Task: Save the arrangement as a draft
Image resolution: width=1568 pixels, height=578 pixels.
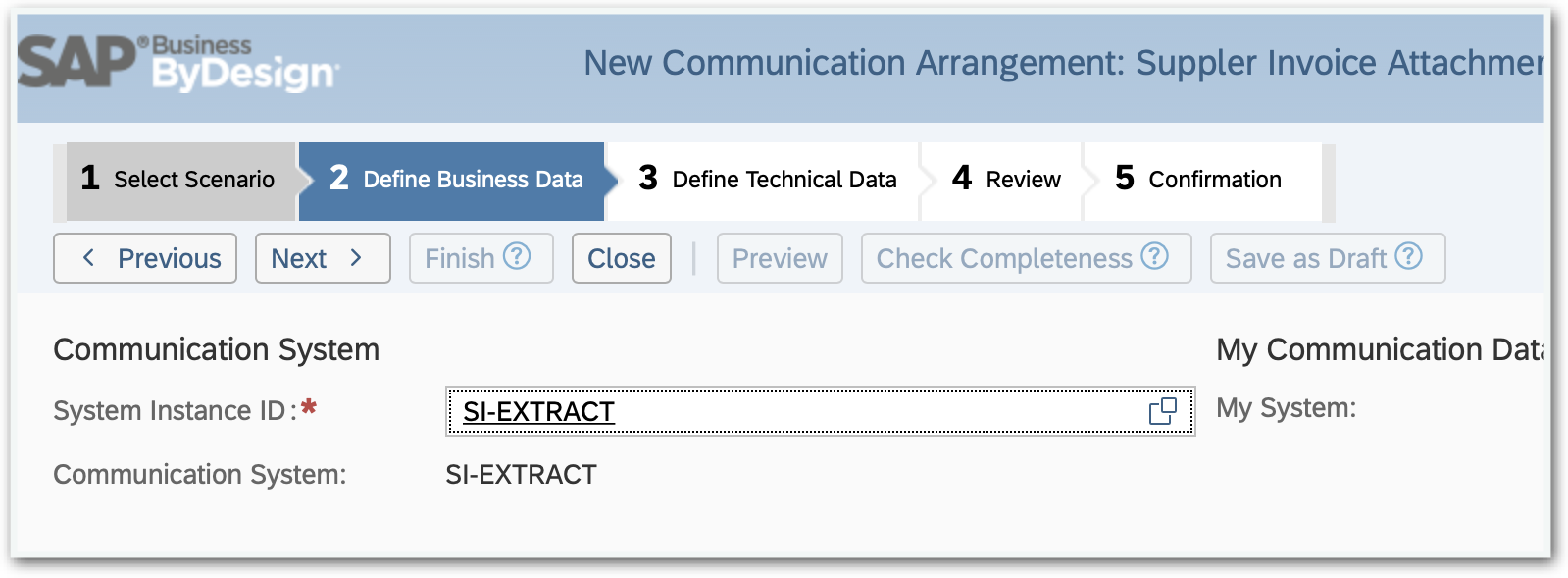Action: click(1309, 258)
